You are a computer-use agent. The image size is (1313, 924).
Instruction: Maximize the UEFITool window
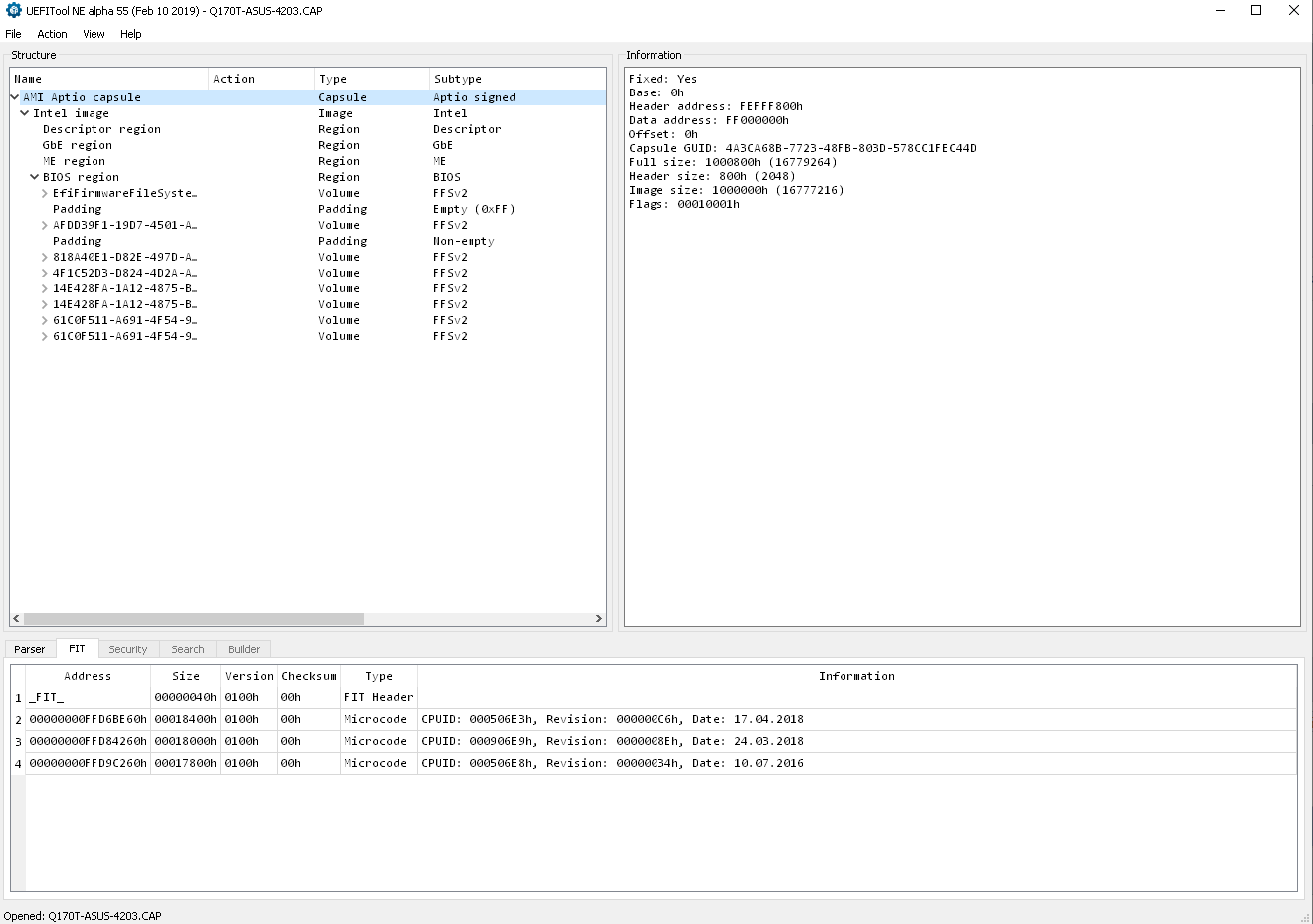tap(1256, 10)
